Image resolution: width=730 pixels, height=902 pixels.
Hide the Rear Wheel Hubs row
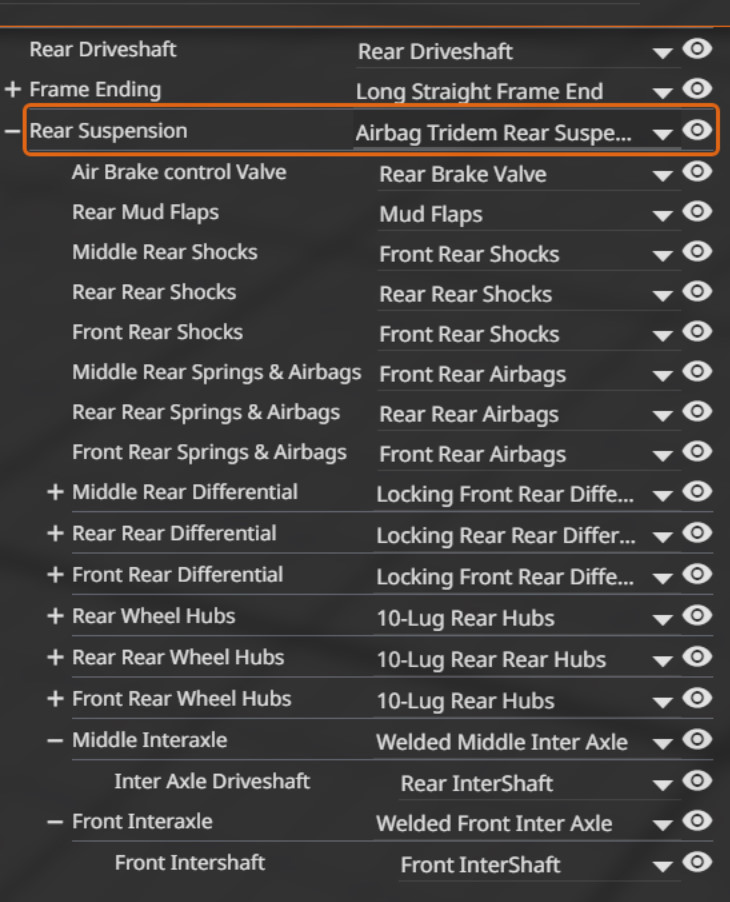[696, 616]
